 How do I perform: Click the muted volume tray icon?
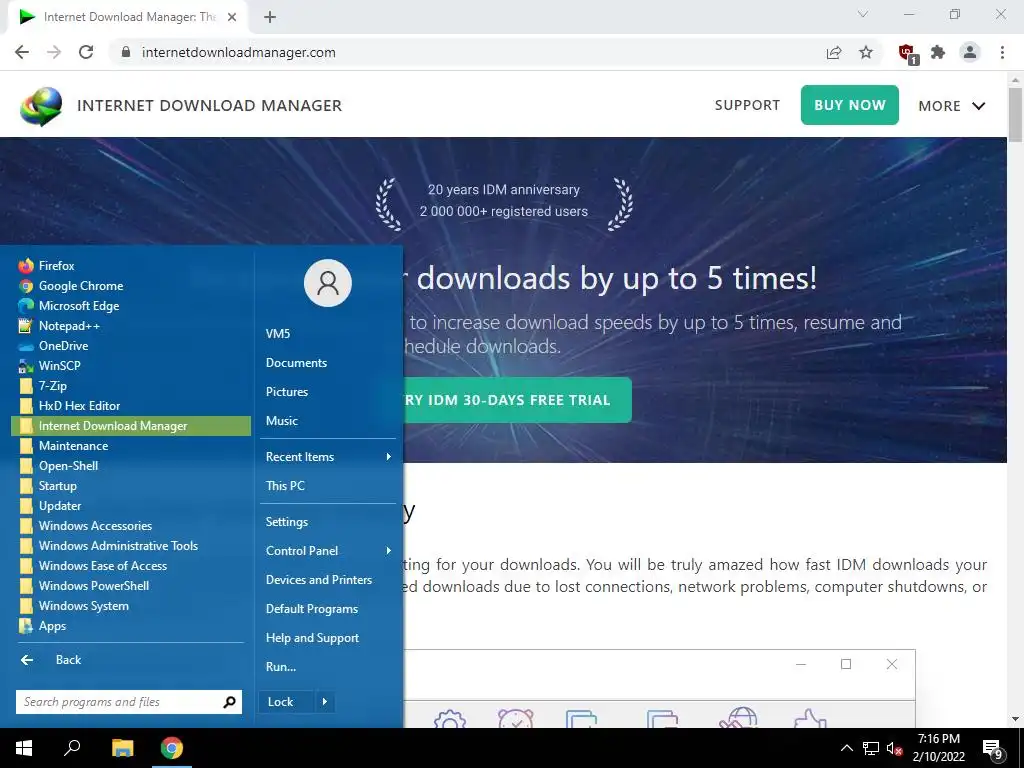point(894,748)
